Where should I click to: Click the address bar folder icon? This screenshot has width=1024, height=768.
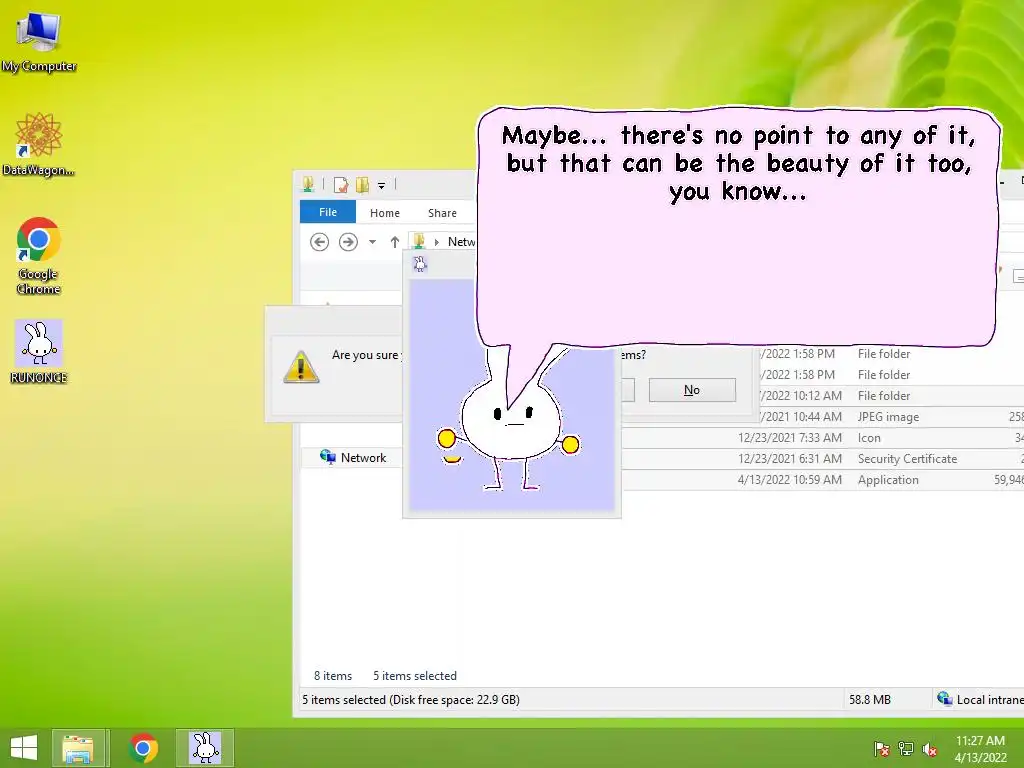coord(419,241)
